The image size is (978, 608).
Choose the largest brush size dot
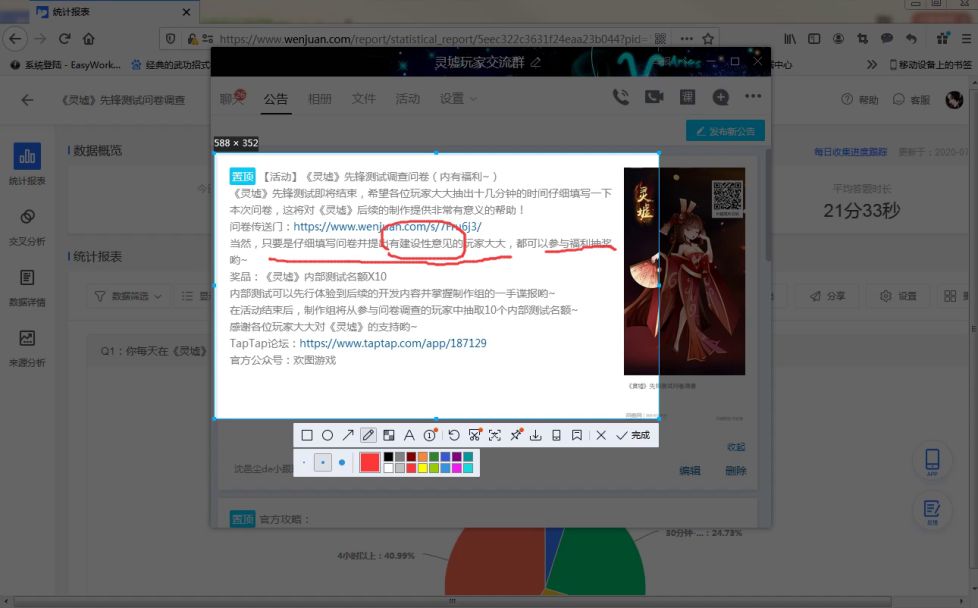[x=342, y=462]
